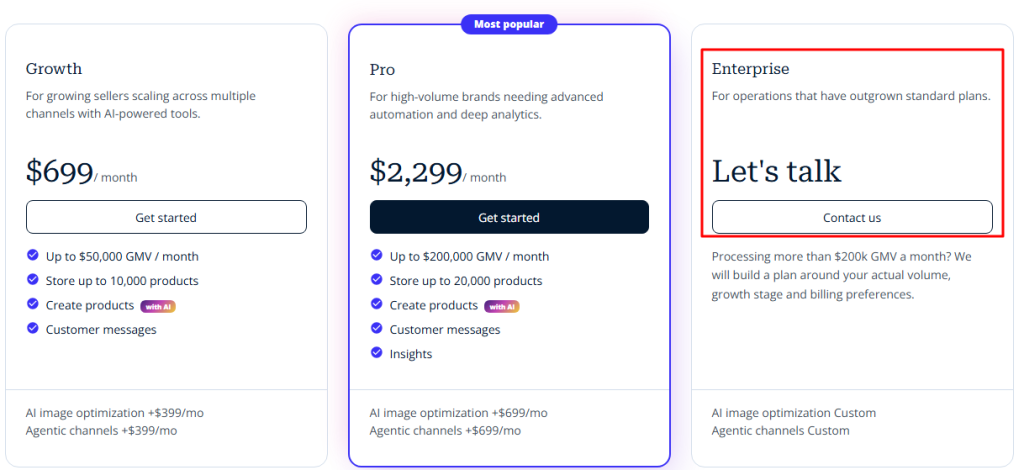Click Agentic channels +$699/mo add-on text
The height and width of the screenshot is (470, 1024).
click(445, 431)
